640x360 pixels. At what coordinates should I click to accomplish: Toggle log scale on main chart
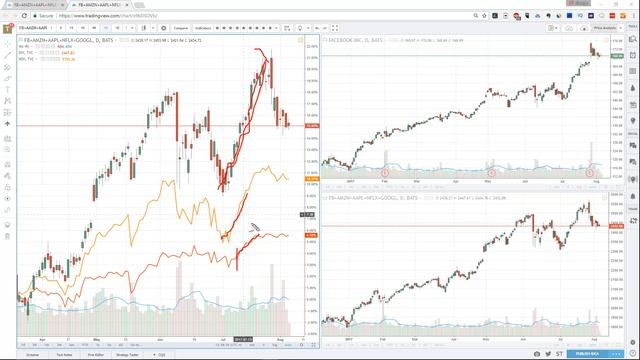coord(275,345)
